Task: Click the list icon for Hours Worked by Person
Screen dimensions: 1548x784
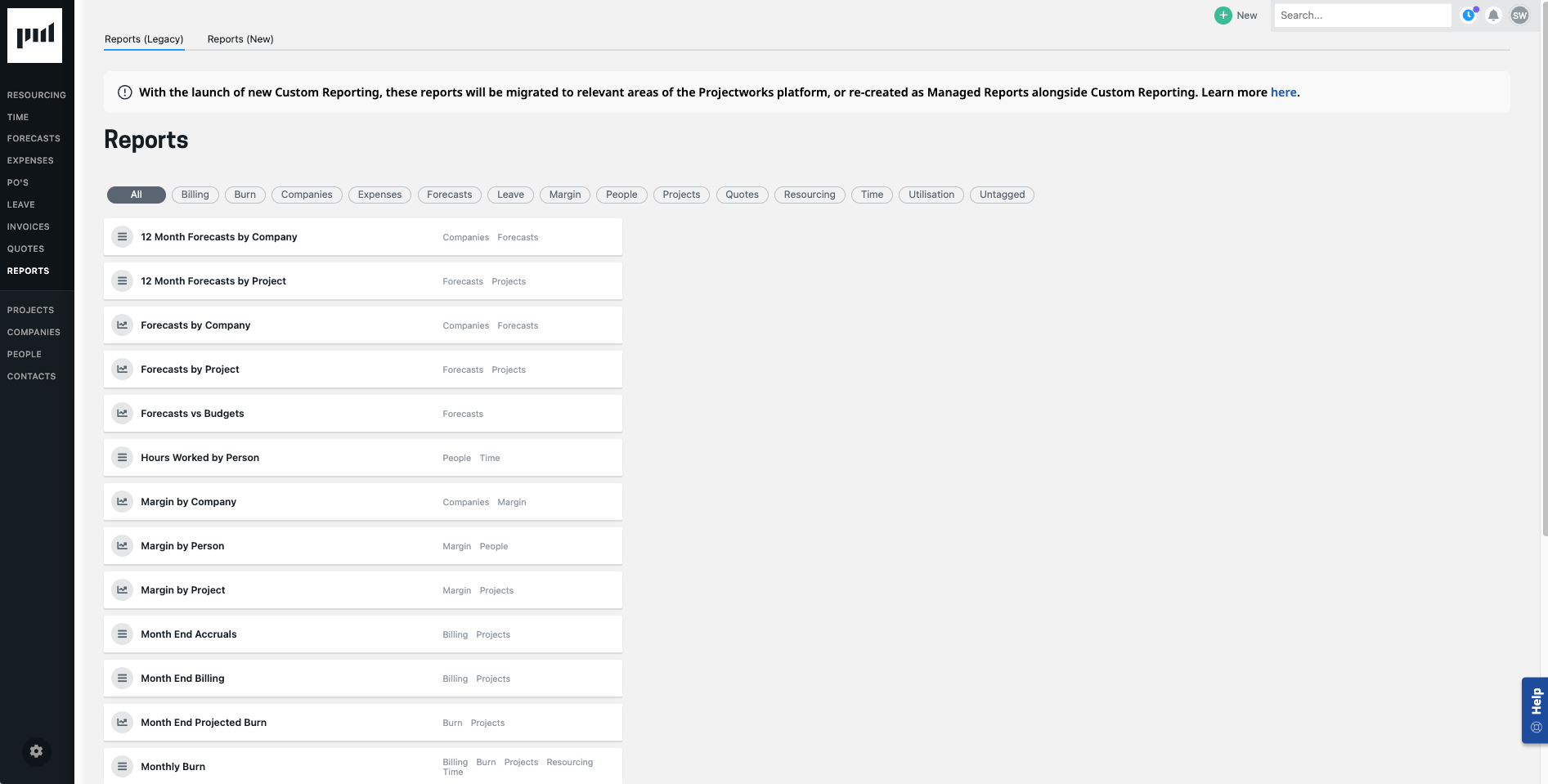Action: [x=123, y=458]
